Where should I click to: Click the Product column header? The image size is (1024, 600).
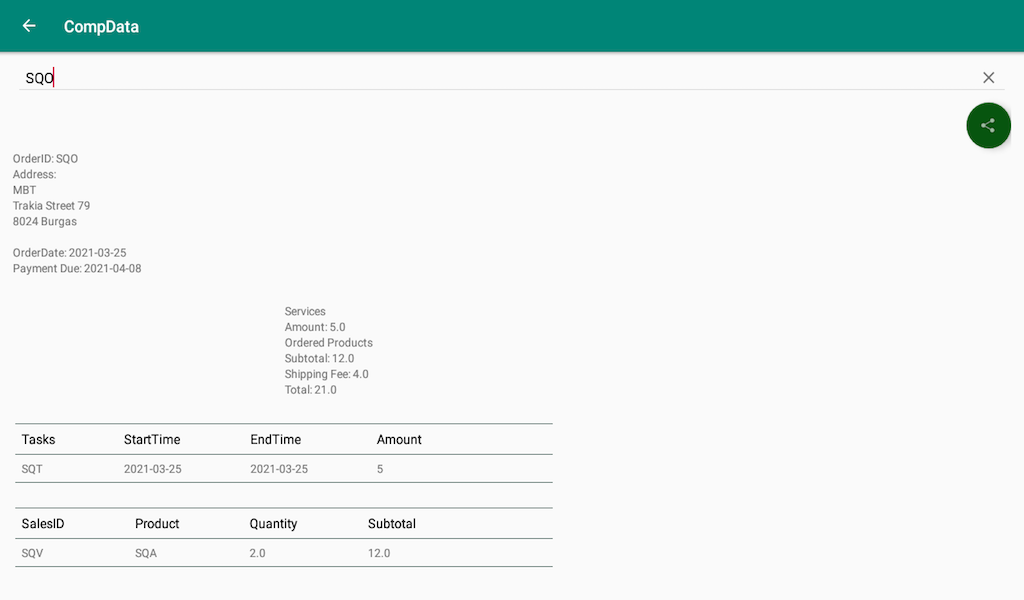(x=157, y=524)
